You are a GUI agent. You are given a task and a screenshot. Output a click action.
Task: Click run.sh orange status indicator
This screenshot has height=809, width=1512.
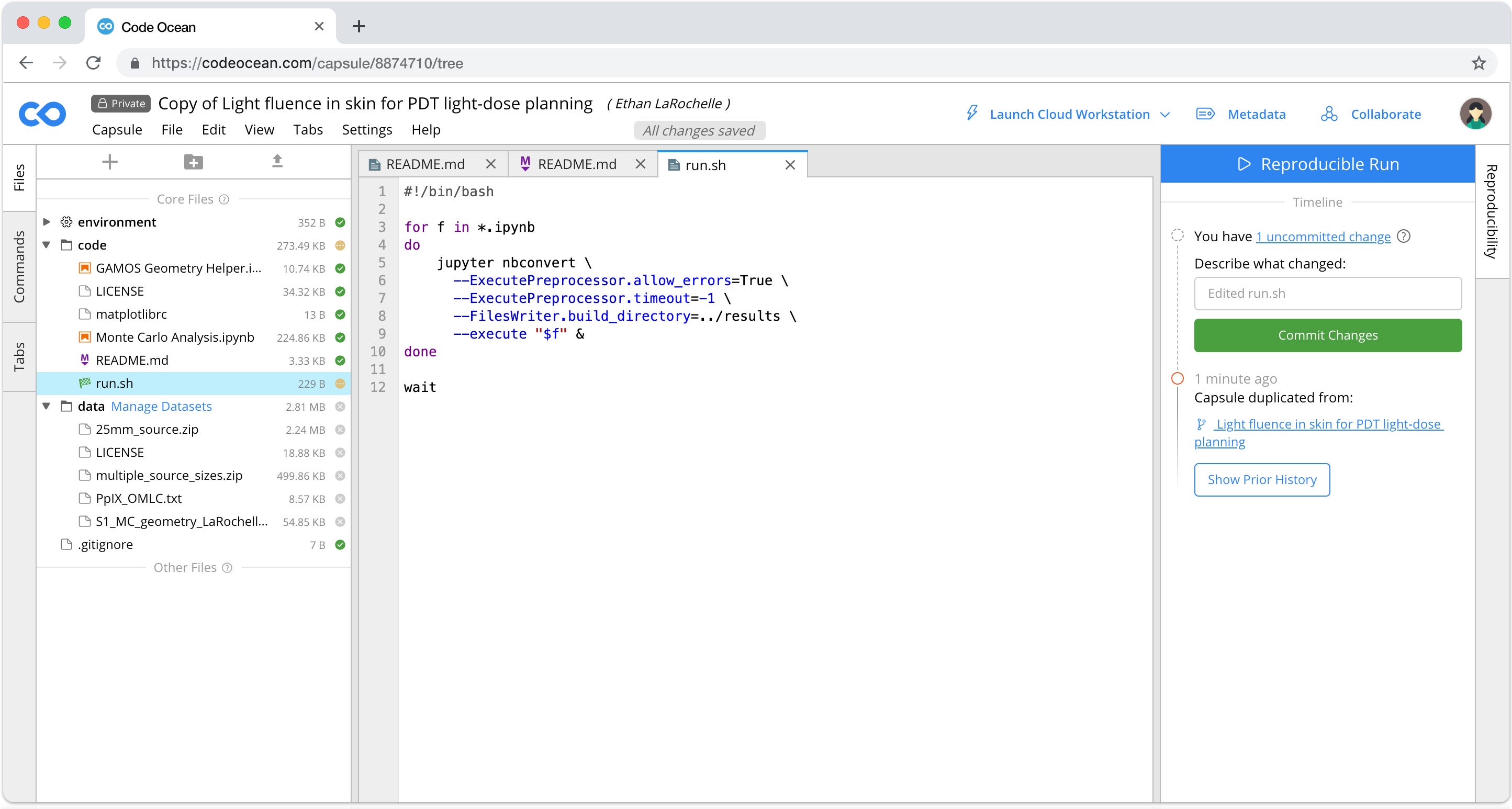(340, 384)
